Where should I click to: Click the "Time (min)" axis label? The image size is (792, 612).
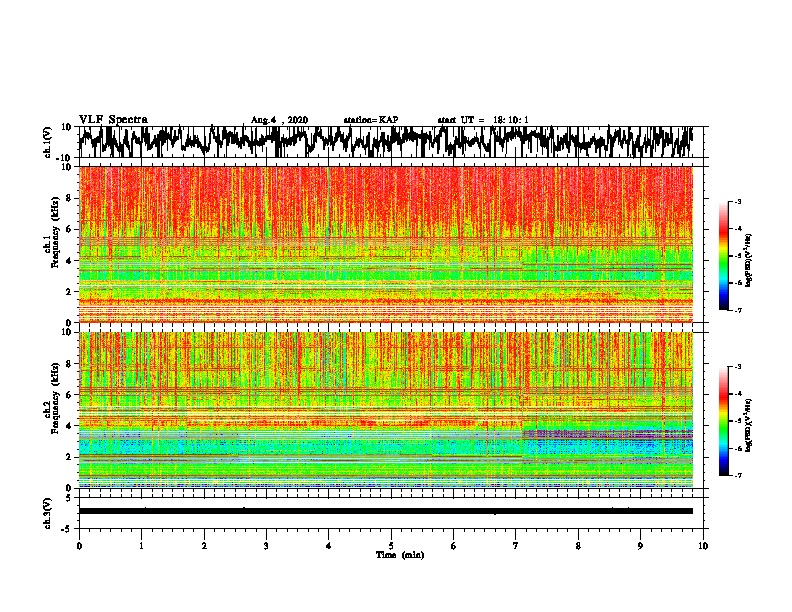pos(400,555)
